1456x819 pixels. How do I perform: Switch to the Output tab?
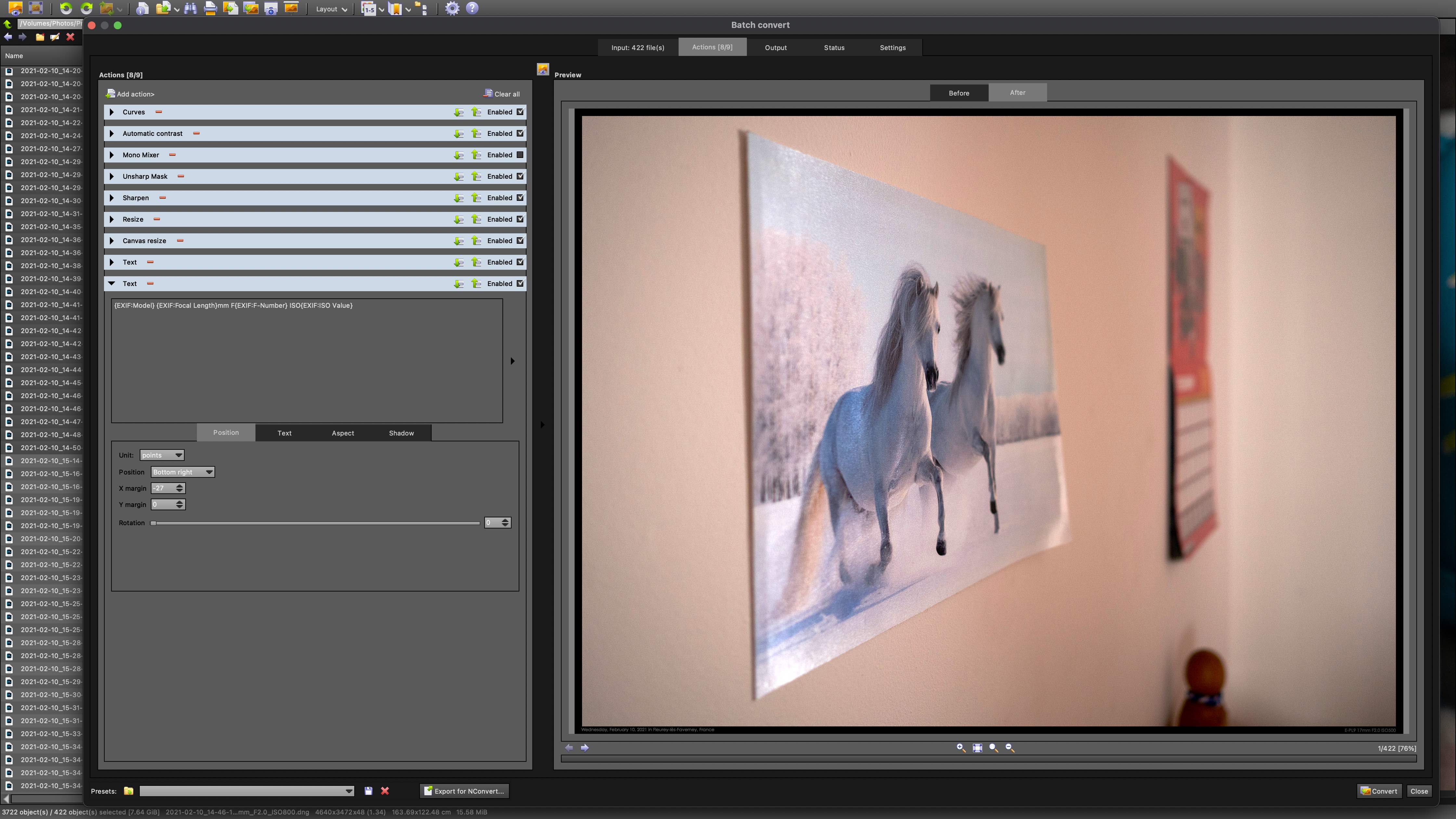pos(775,47)
